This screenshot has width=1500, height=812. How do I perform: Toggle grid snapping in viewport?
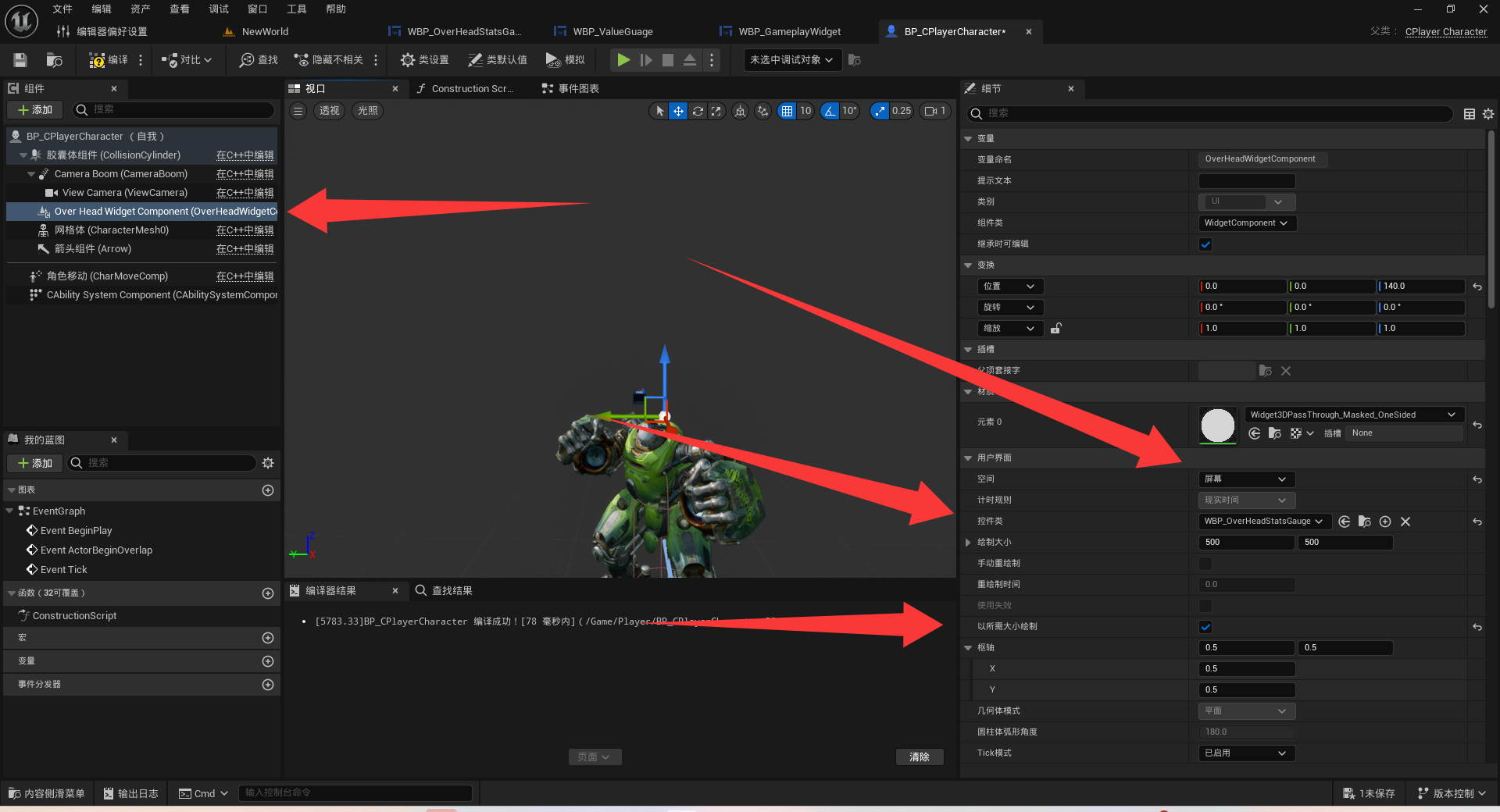coord(787,111)
